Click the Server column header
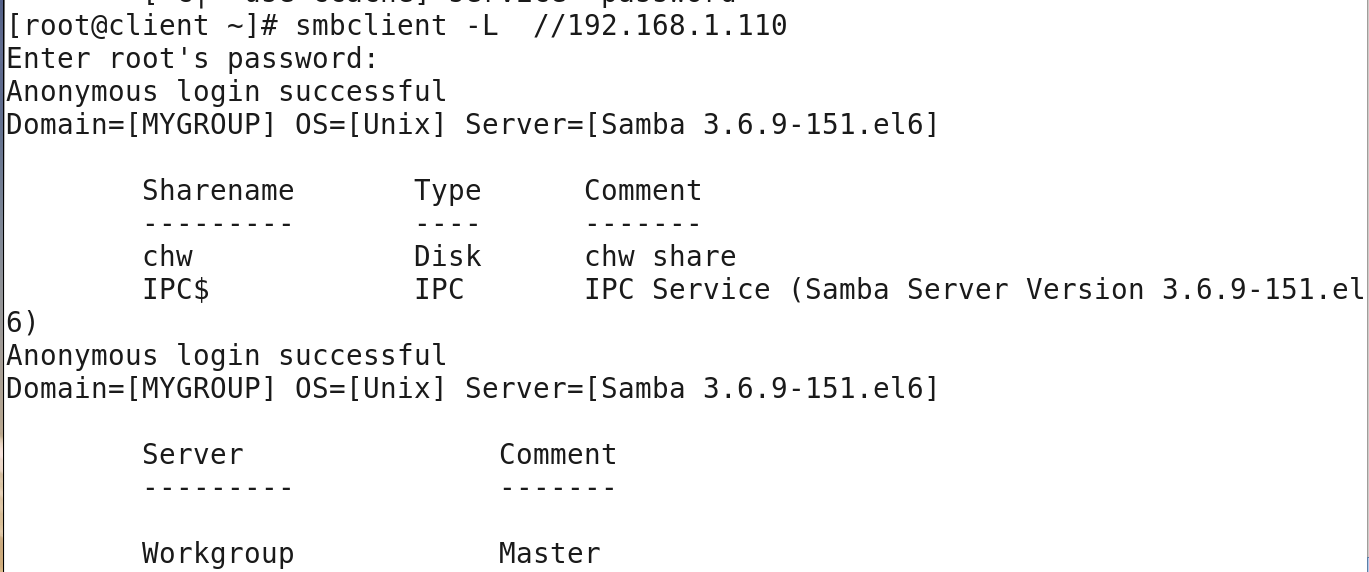Image resolution: width=1369 pixels, height=572 pixels. [193, 454]
